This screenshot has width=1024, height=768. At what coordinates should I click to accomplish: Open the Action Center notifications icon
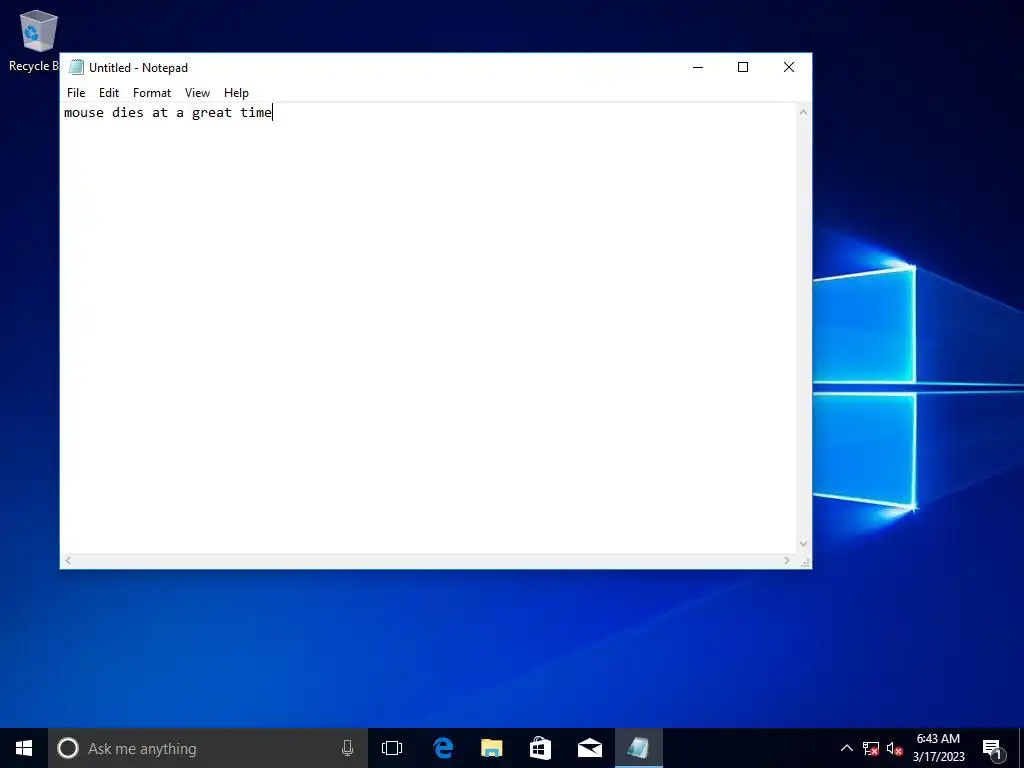tap(993, 748)
